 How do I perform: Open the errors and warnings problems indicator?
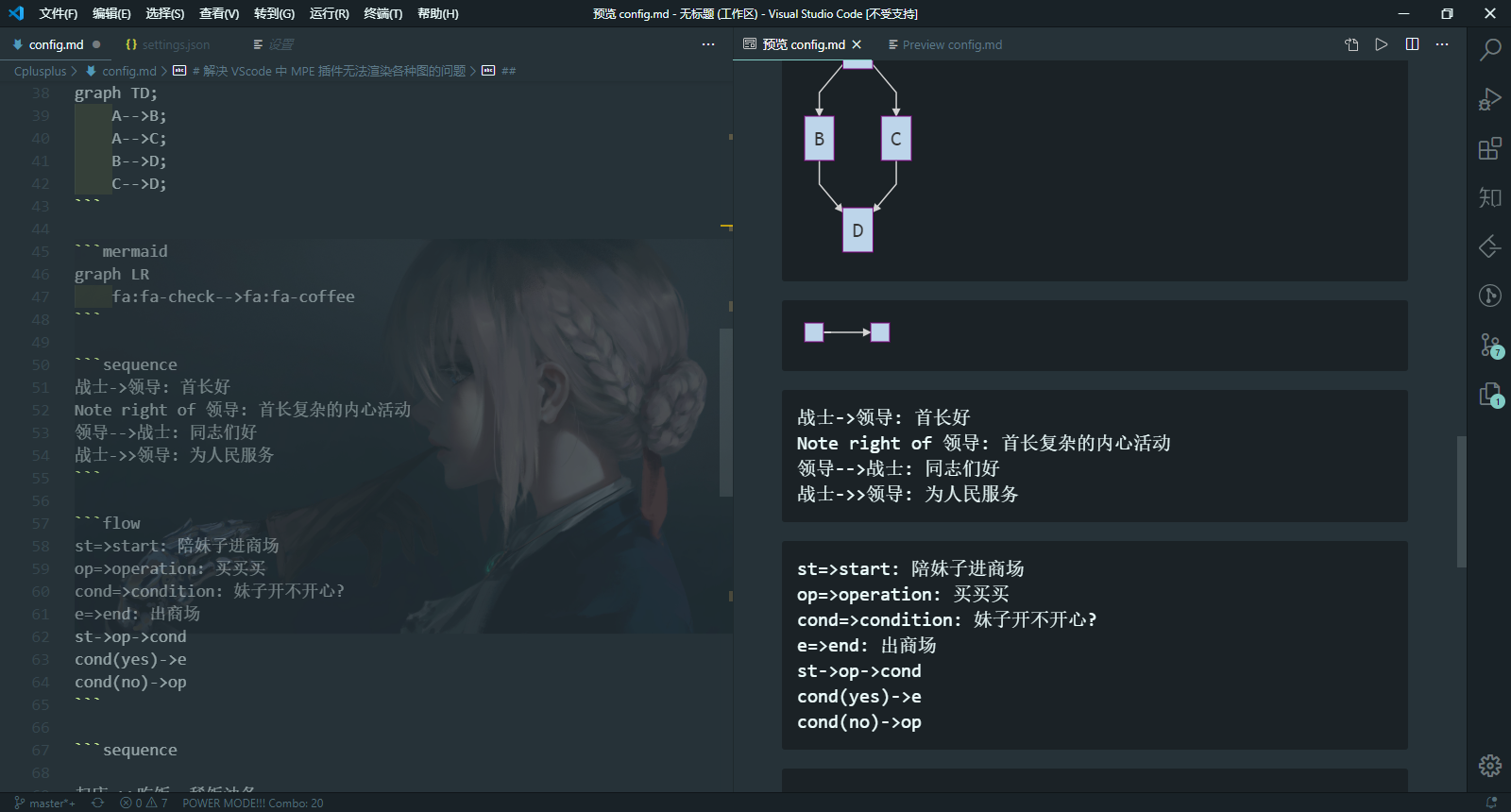[x=144, y=803]
